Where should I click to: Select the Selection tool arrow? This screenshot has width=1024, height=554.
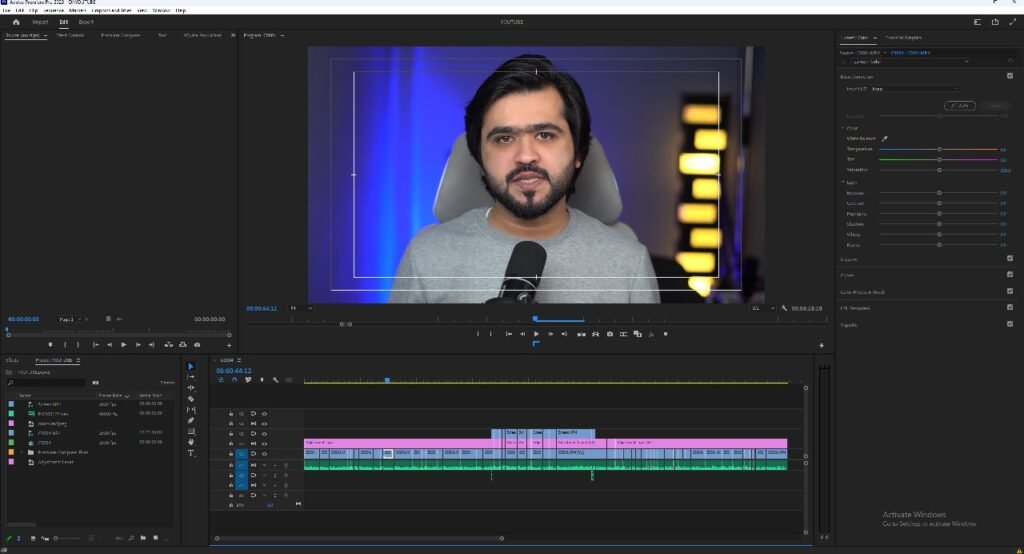click(x=191, y=367)
